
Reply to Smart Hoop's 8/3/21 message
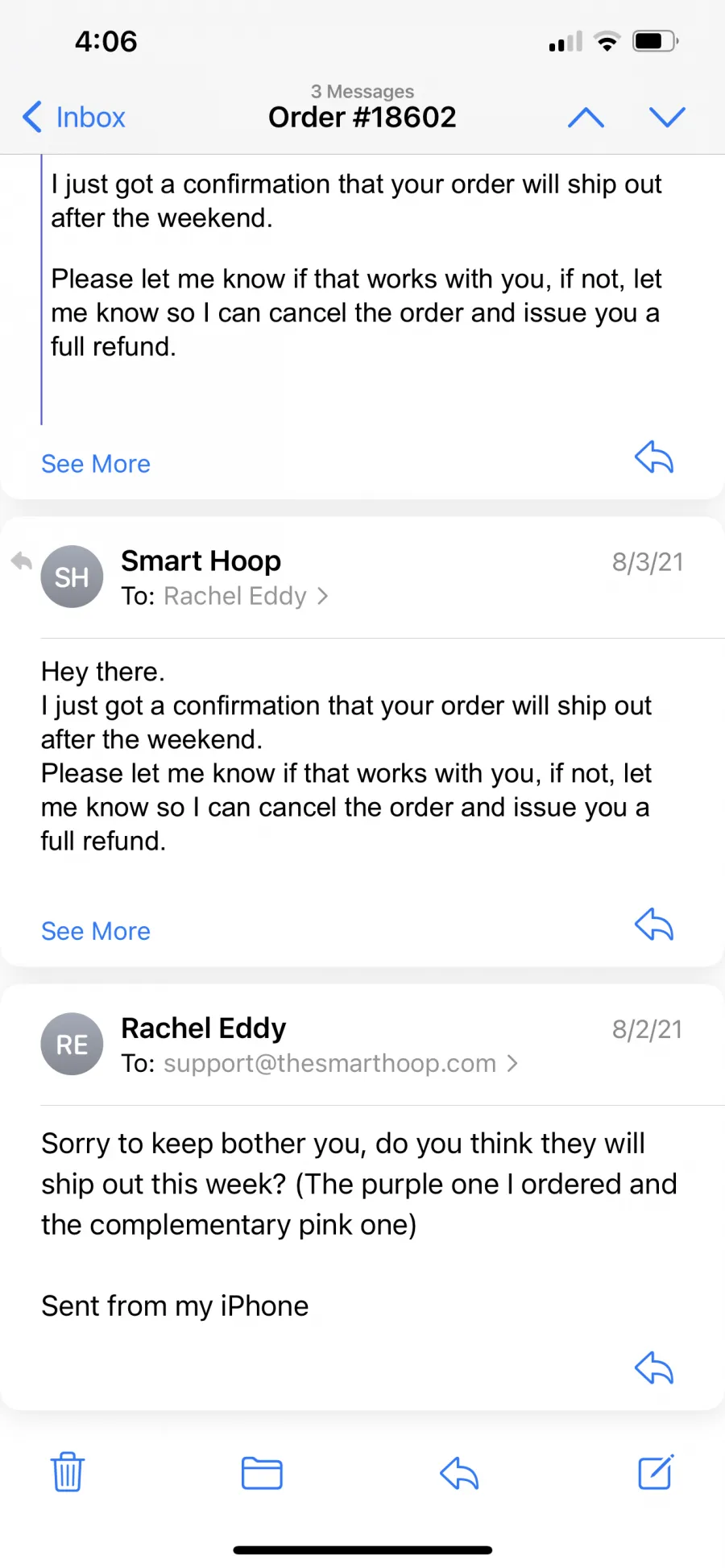pos(654,924)
